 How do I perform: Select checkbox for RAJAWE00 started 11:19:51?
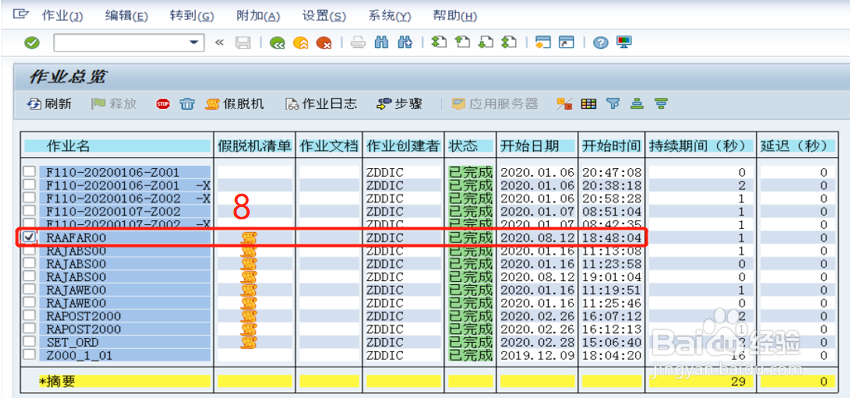29,289
